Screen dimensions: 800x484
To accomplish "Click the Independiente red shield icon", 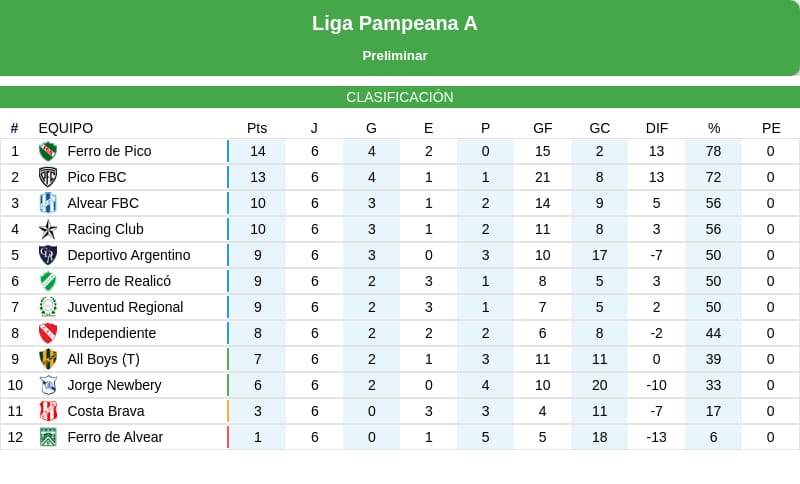I will (x=48, y=333).
